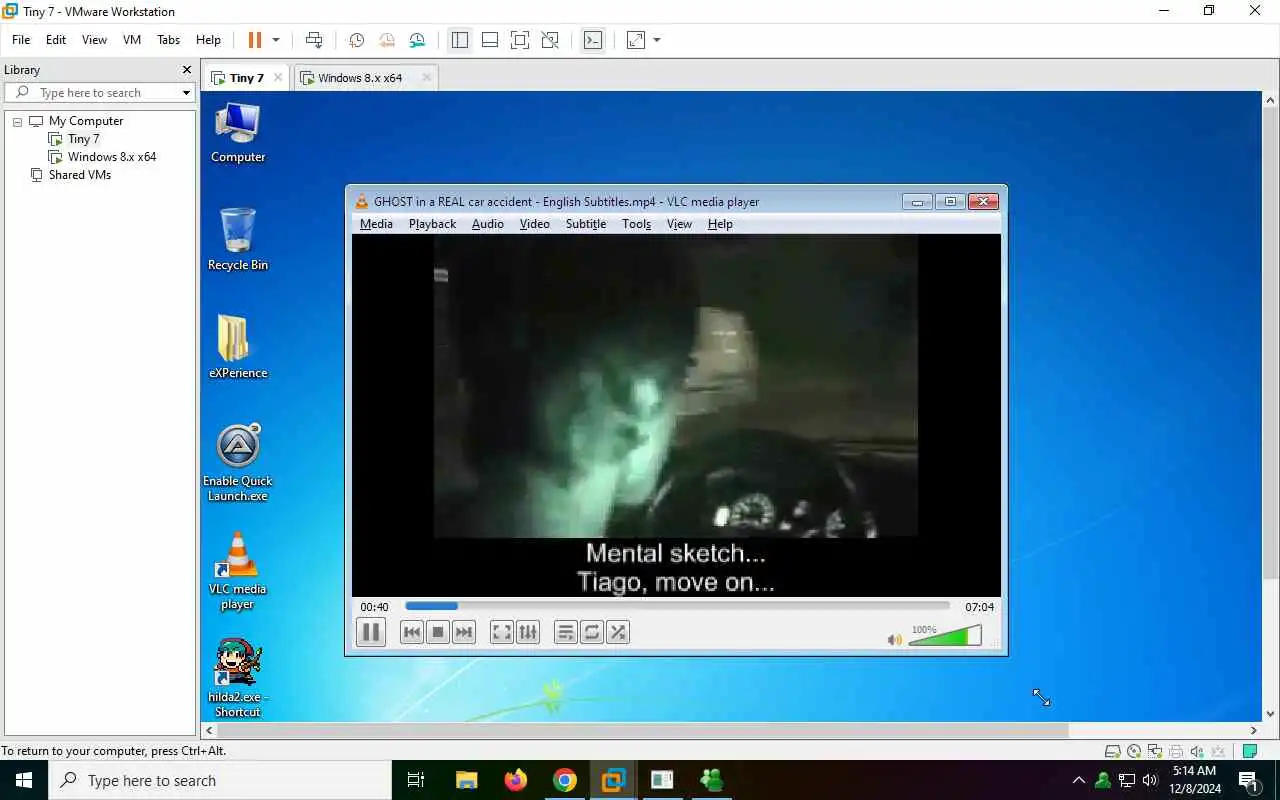Open VMware Edit menu
Viewport: 1280px width, 800px height.
click(x=56, y=40)
